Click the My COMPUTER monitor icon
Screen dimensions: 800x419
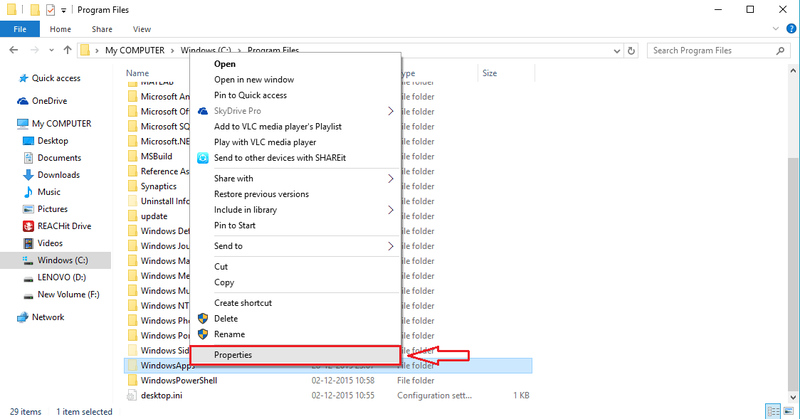point(22,124)
